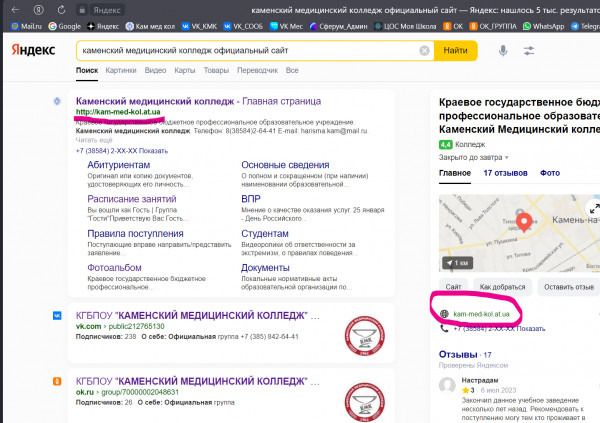Open the VK_КМК bookmark
Image resolution: width=600 pixels, height=423 pixels.
[x=199, y=26]
